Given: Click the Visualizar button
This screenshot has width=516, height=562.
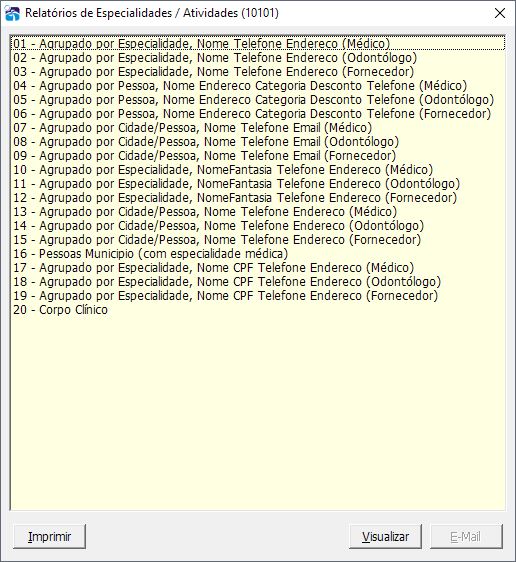Looking at the screenshot, I should coord(385,537).
